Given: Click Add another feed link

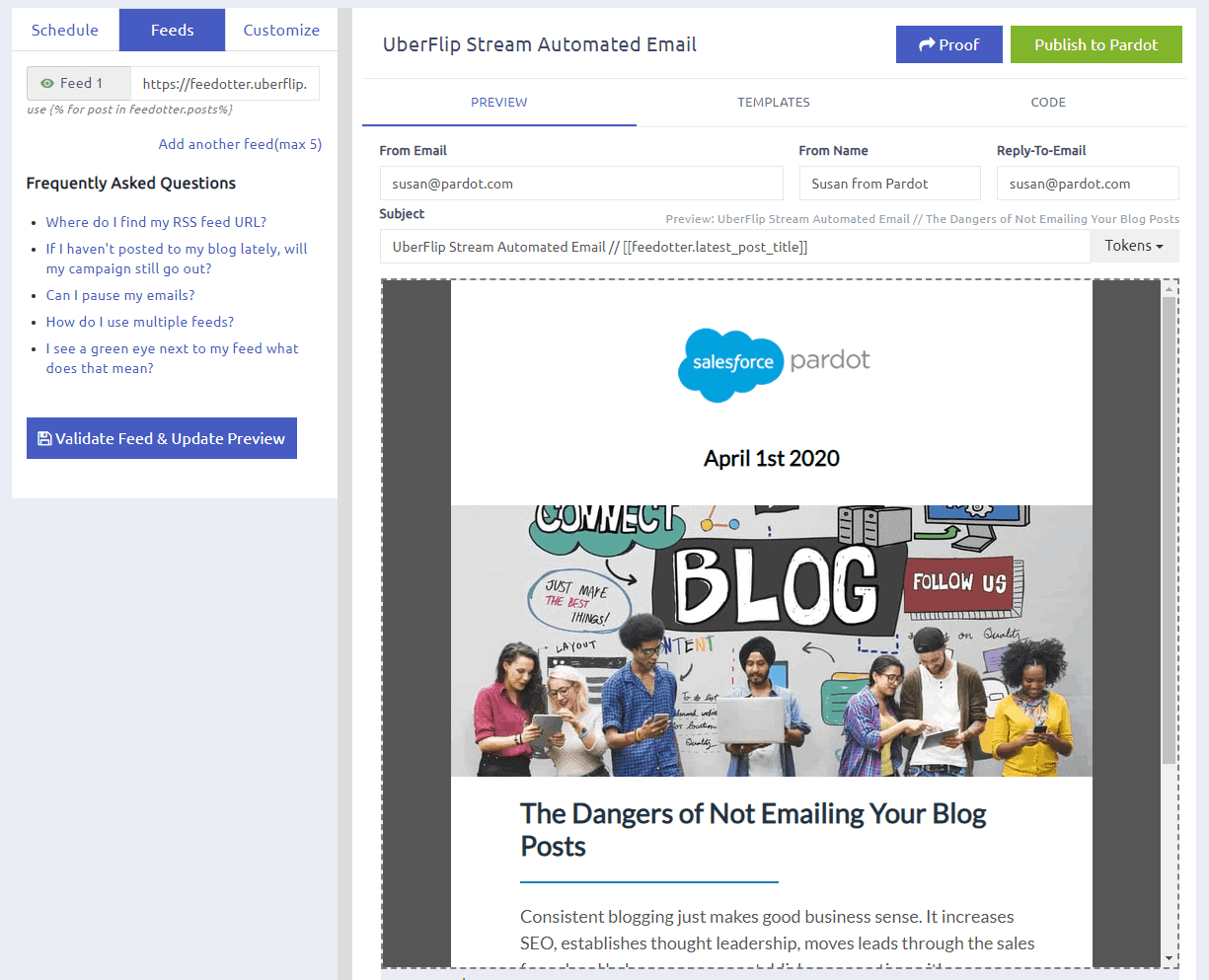Looking at the screenshot, I should tap(240, 144).
